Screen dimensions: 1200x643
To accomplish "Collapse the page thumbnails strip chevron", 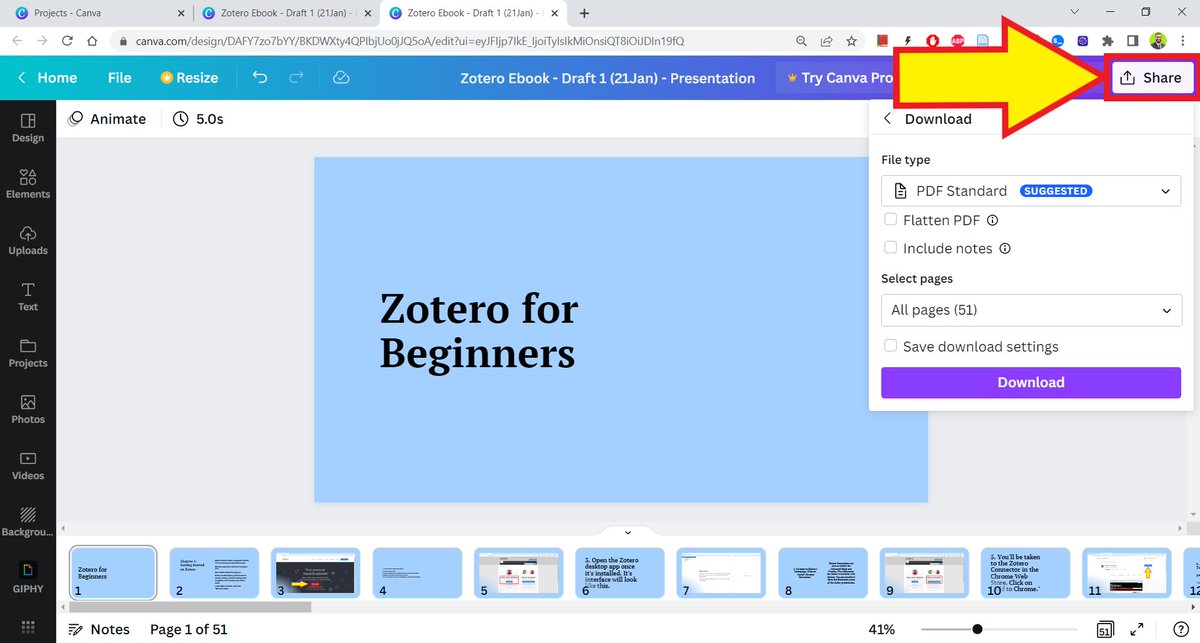I will tap(628, 533).
